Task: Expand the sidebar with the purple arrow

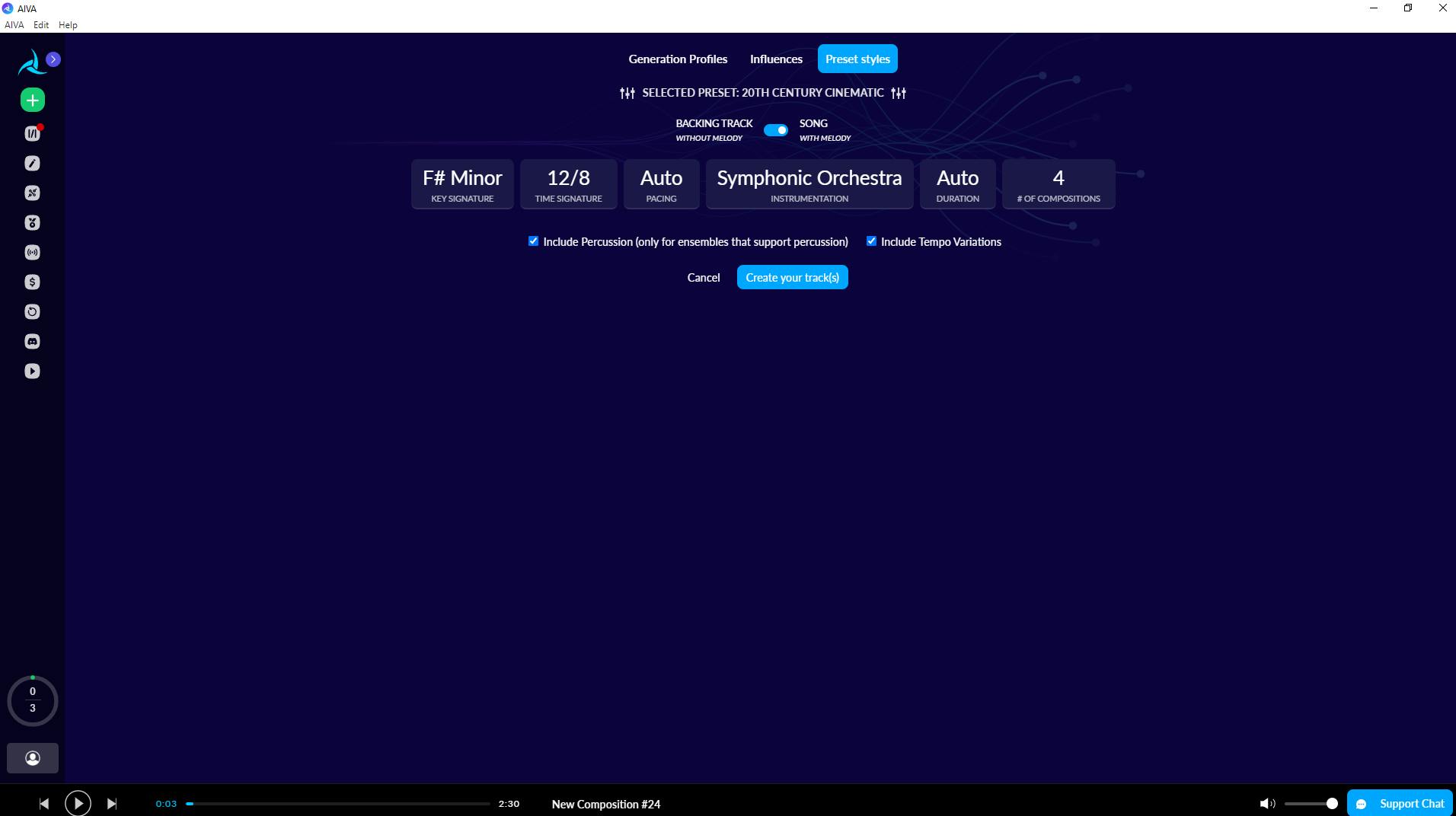Action: tap(53, 59)
